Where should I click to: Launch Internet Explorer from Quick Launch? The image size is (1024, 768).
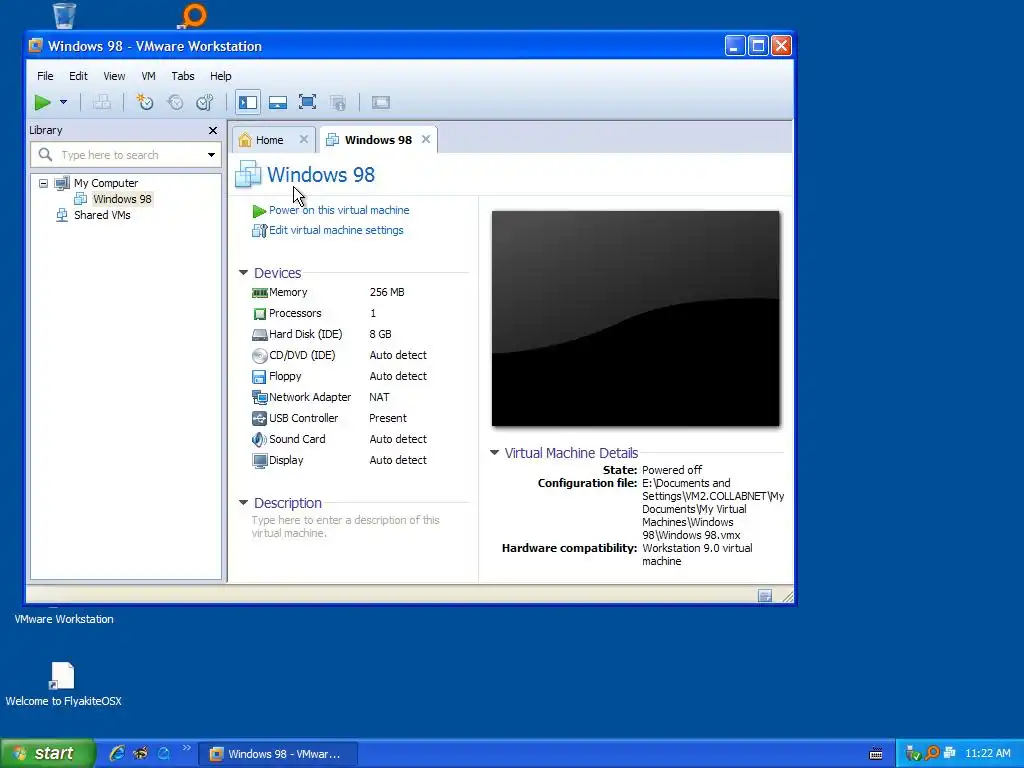(x=117, y=753)
